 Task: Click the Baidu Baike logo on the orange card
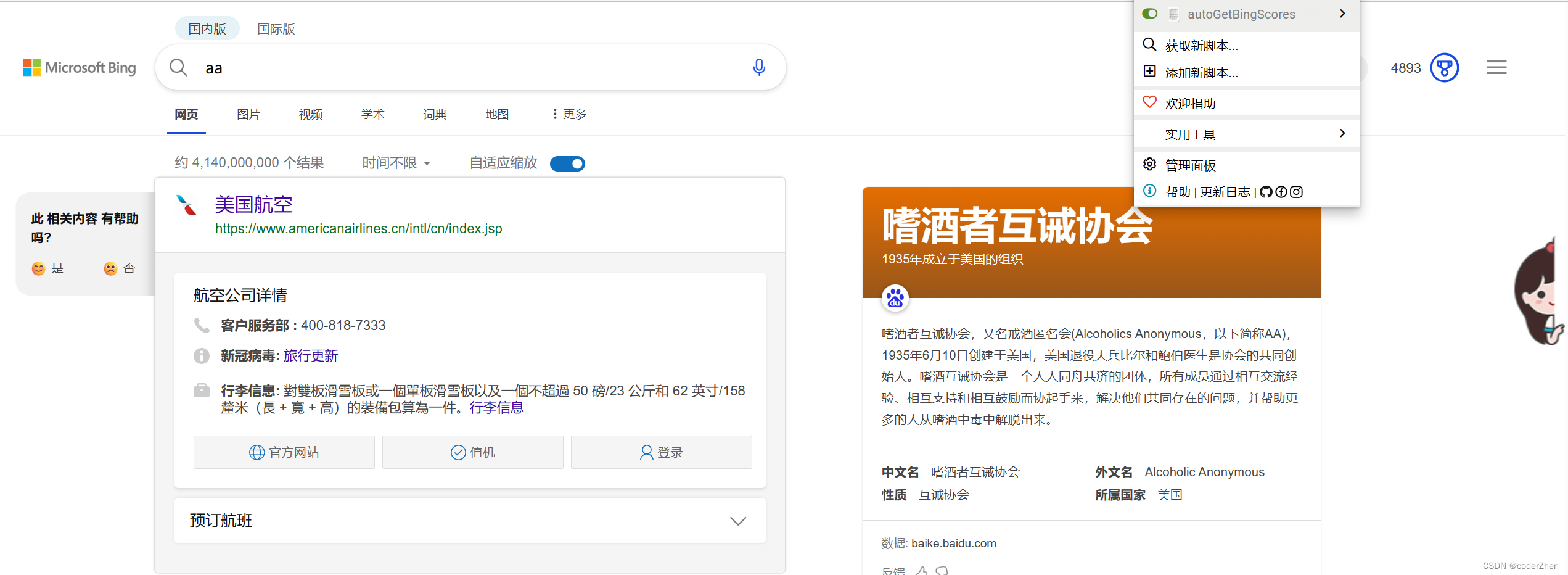tap(895, 297)
